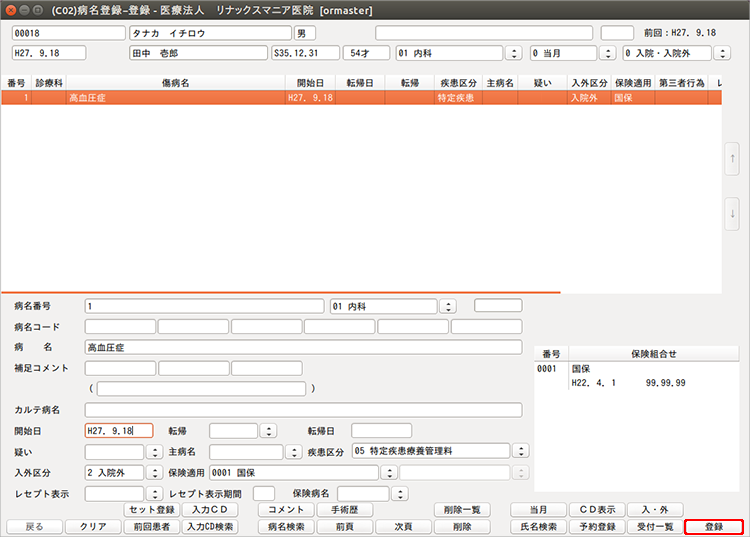Click the 前回患者 button
The height and width of the screenshot is (537, 750).
click(x=152, y=526)
